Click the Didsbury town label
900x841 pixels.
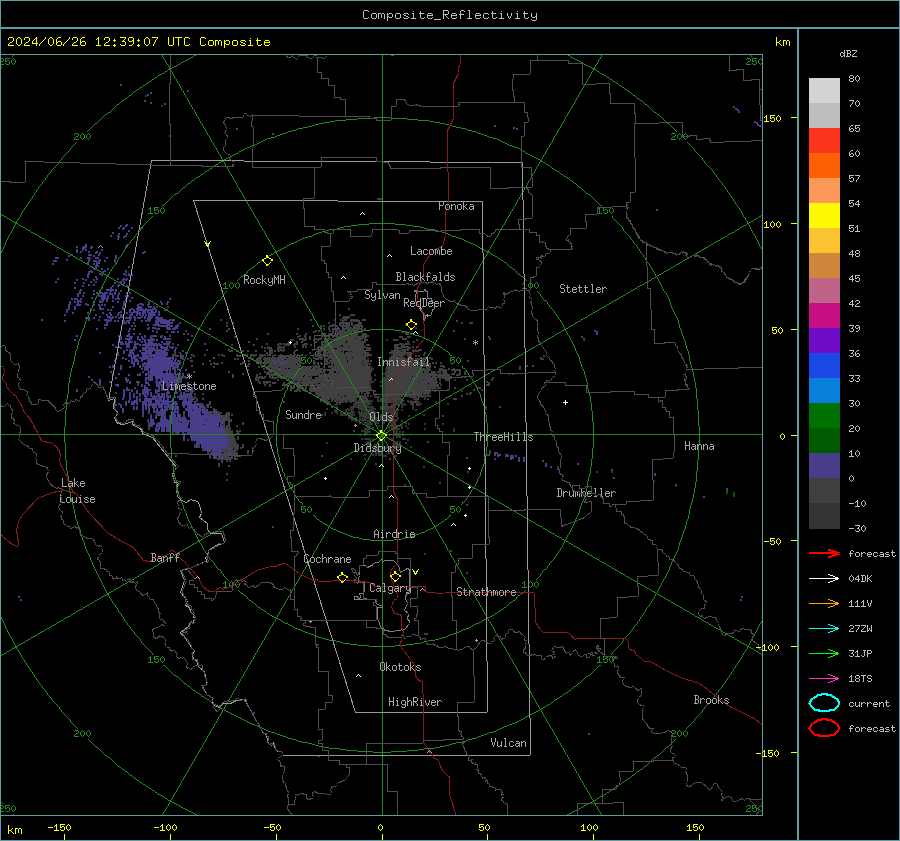point(377,448)
